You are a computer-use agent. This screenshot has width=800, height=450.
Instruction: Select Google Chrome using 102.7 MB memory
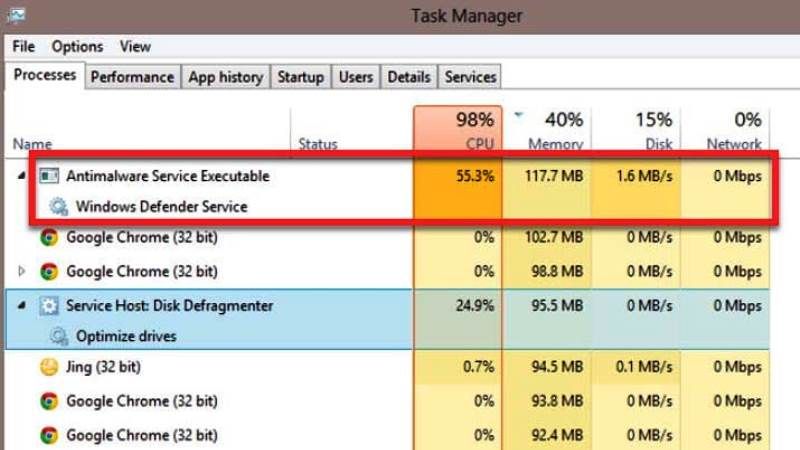(388, 237)
